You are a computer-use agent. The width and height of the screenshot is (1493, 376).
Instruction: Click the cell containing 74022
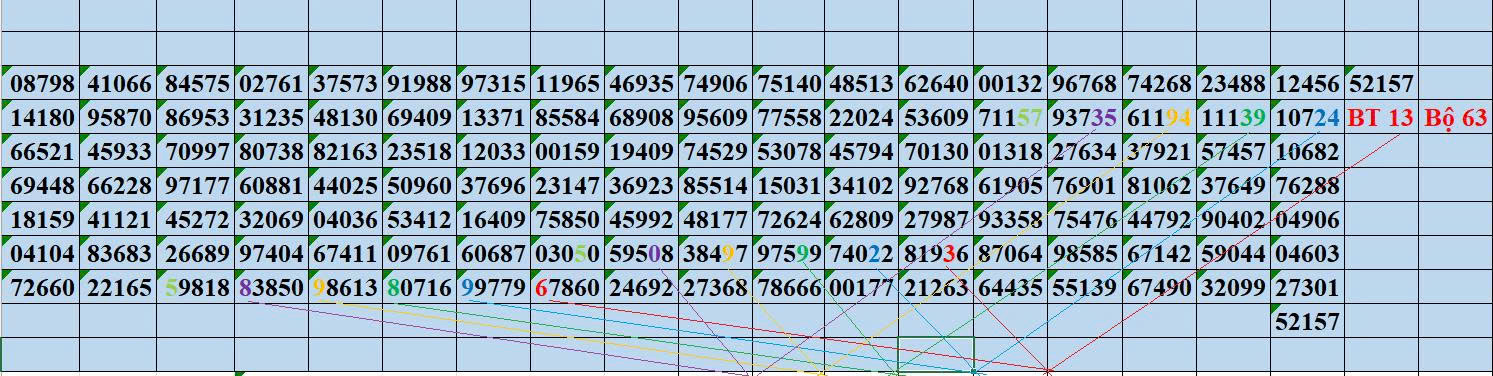pyautogui.click(x=862, y=254)
